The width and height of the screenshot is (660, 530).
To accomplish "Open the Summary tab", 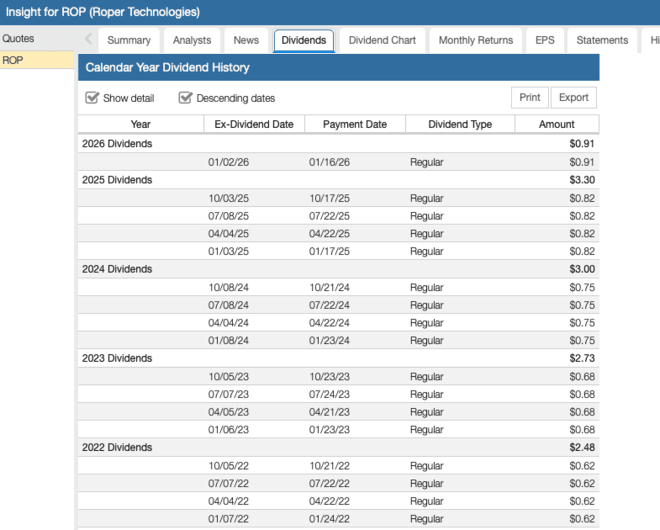I will coord(128,40).
